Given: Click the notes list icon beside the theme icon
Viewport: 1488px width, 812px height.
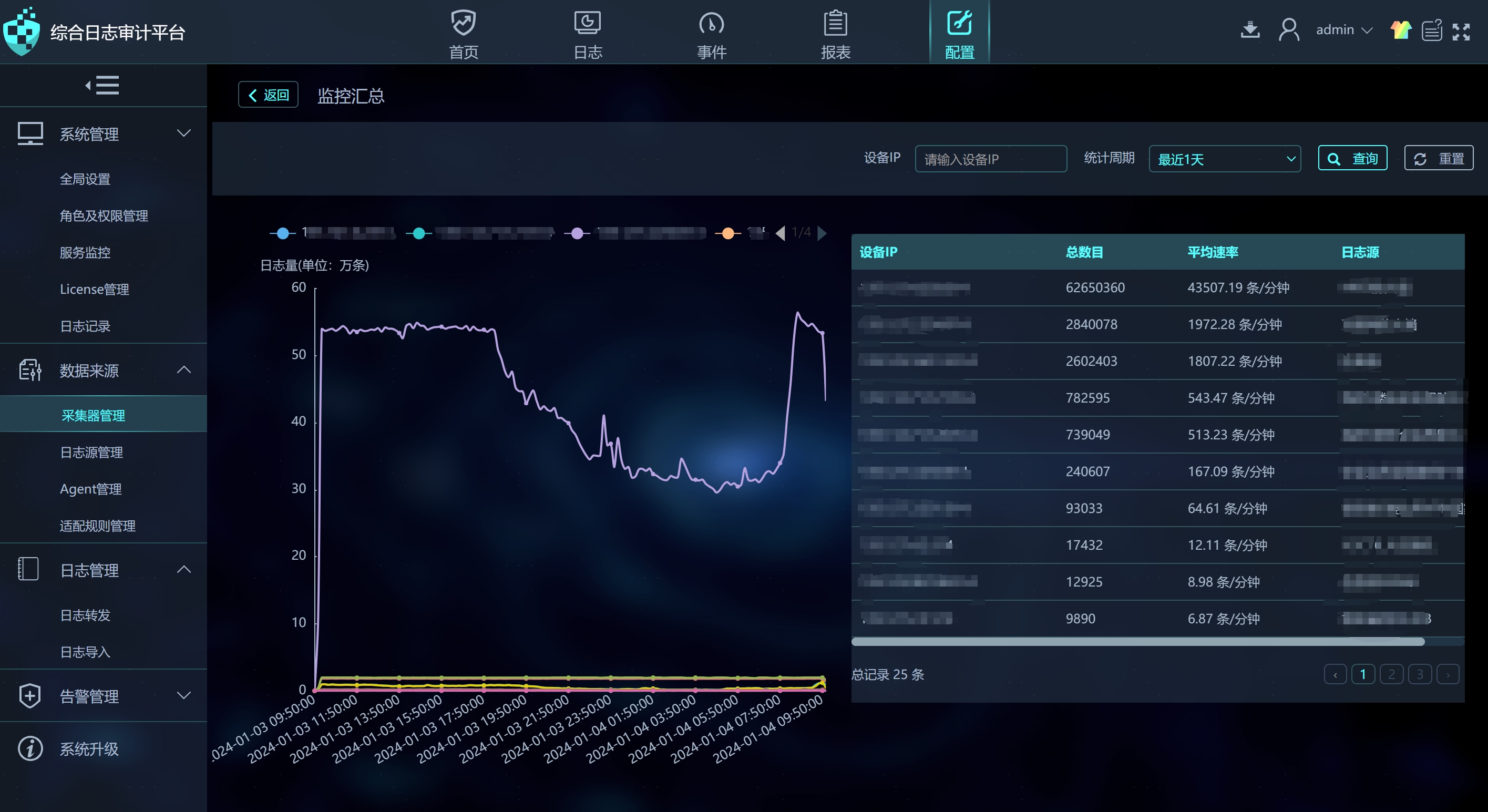Looking at the screenshot, I should pyautogui.click(x=1432, y=30).
